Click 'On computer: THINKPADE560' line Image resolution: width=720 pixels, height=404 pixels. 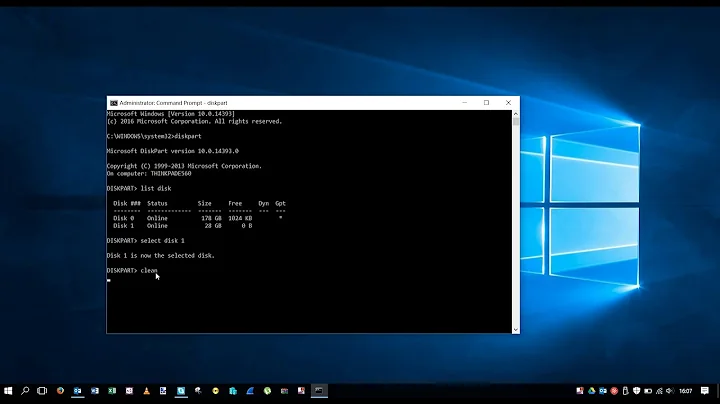coord(149,174)
